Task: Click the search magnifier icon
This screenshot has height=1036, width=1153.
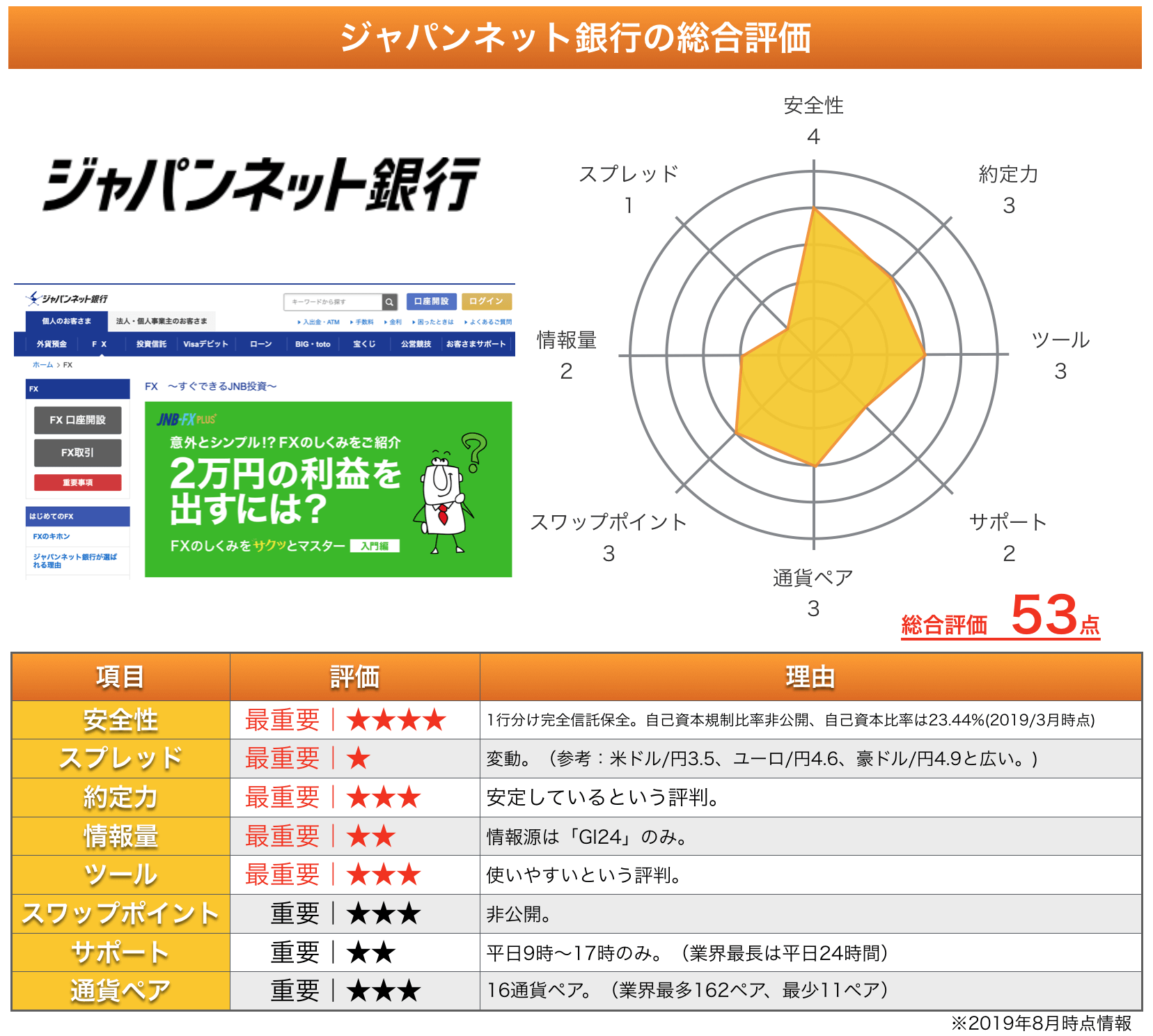Action: tap(390, 302)
